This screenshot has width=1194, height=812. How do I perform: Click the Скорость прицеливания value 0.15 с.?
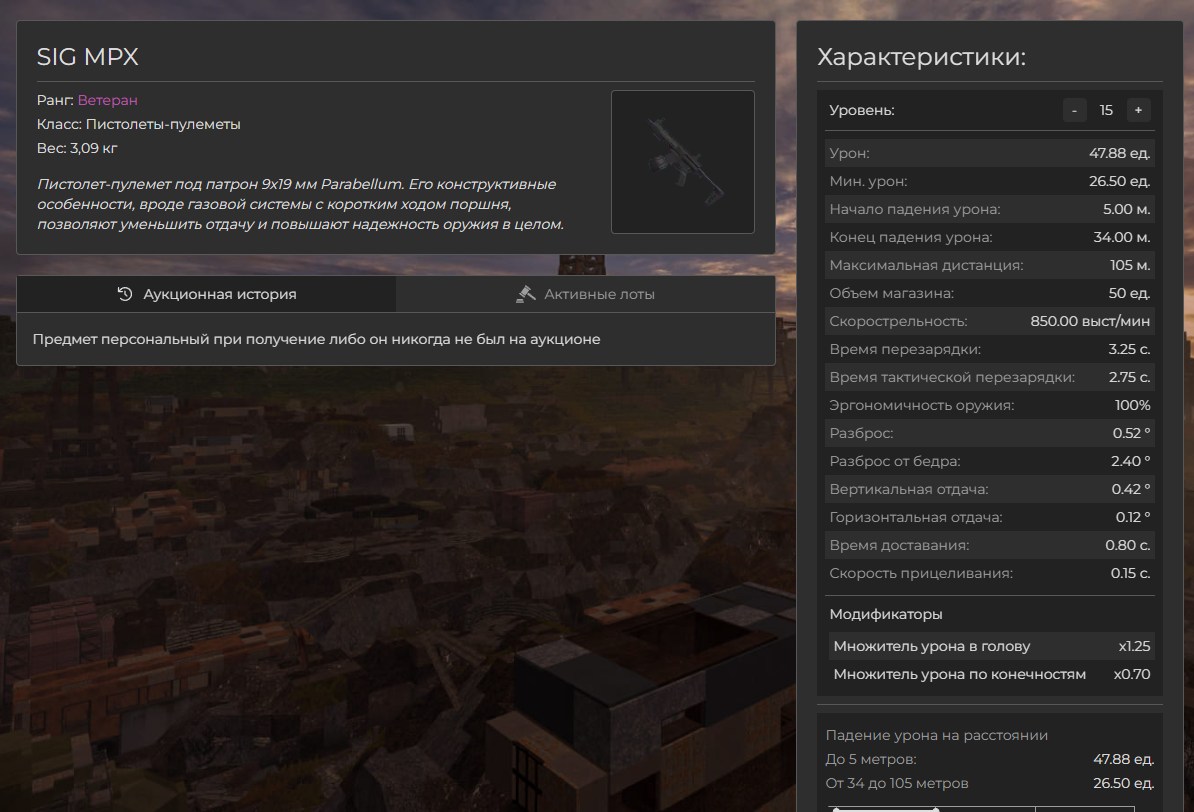(1131, 574)
